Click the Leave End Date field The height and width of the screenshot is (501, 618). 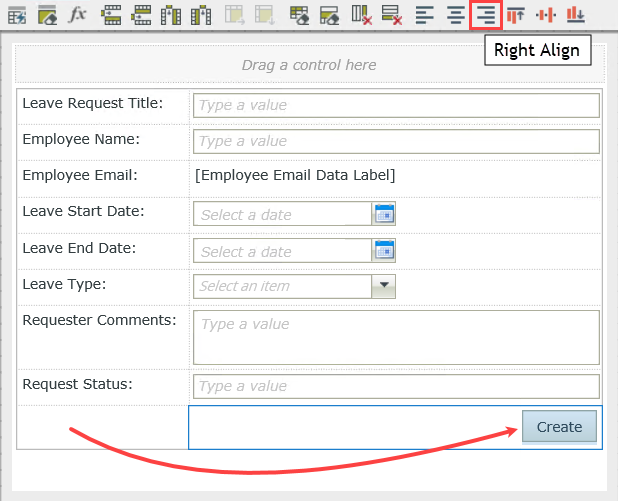click(283, 251)
